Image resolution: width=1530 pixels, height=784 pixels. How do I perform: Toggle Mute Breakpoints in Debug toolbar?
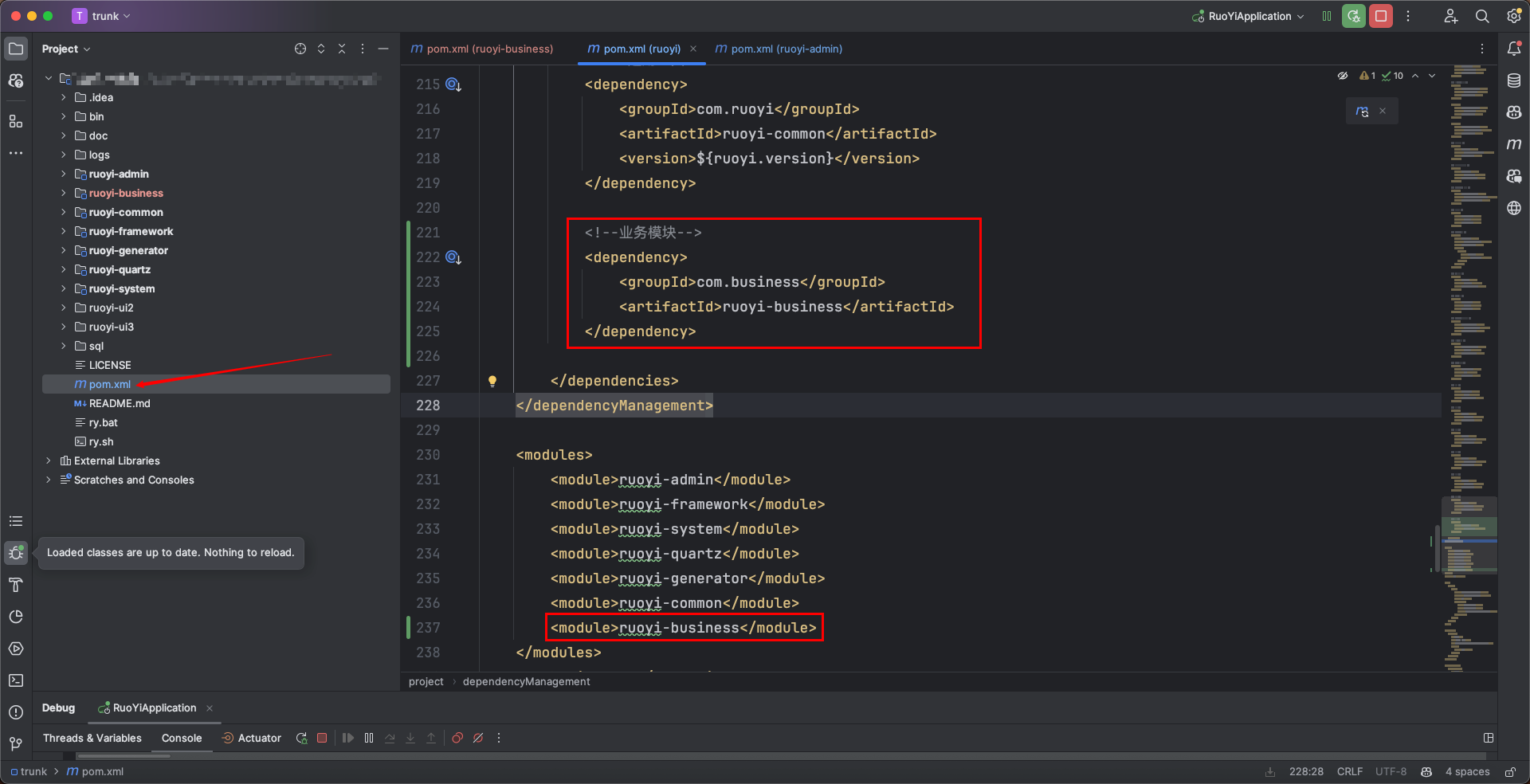click(478, 738)
